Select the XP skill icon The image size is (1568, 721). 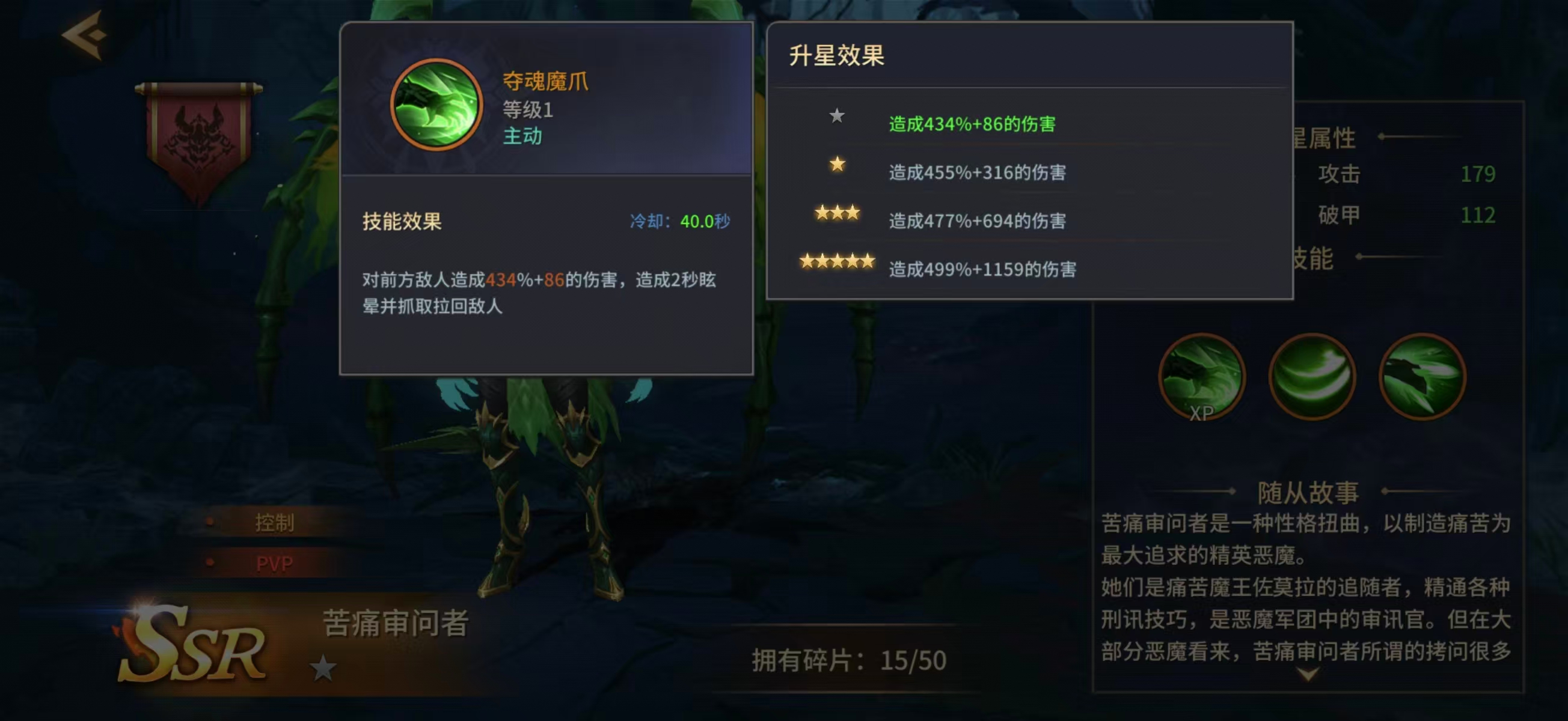pyautogui.click(x=1201, y=377)
